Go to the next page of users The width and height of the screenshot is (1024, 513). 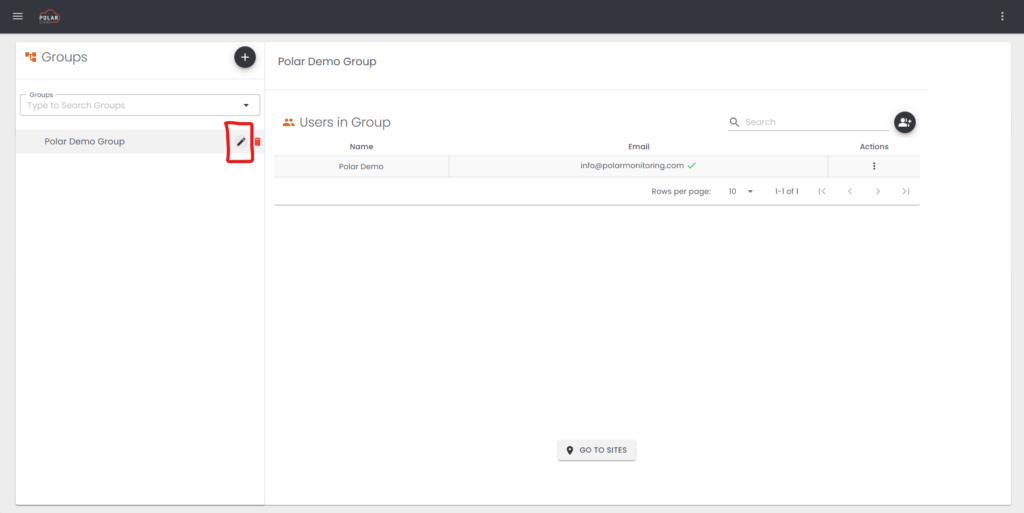(x=878, y=191)
